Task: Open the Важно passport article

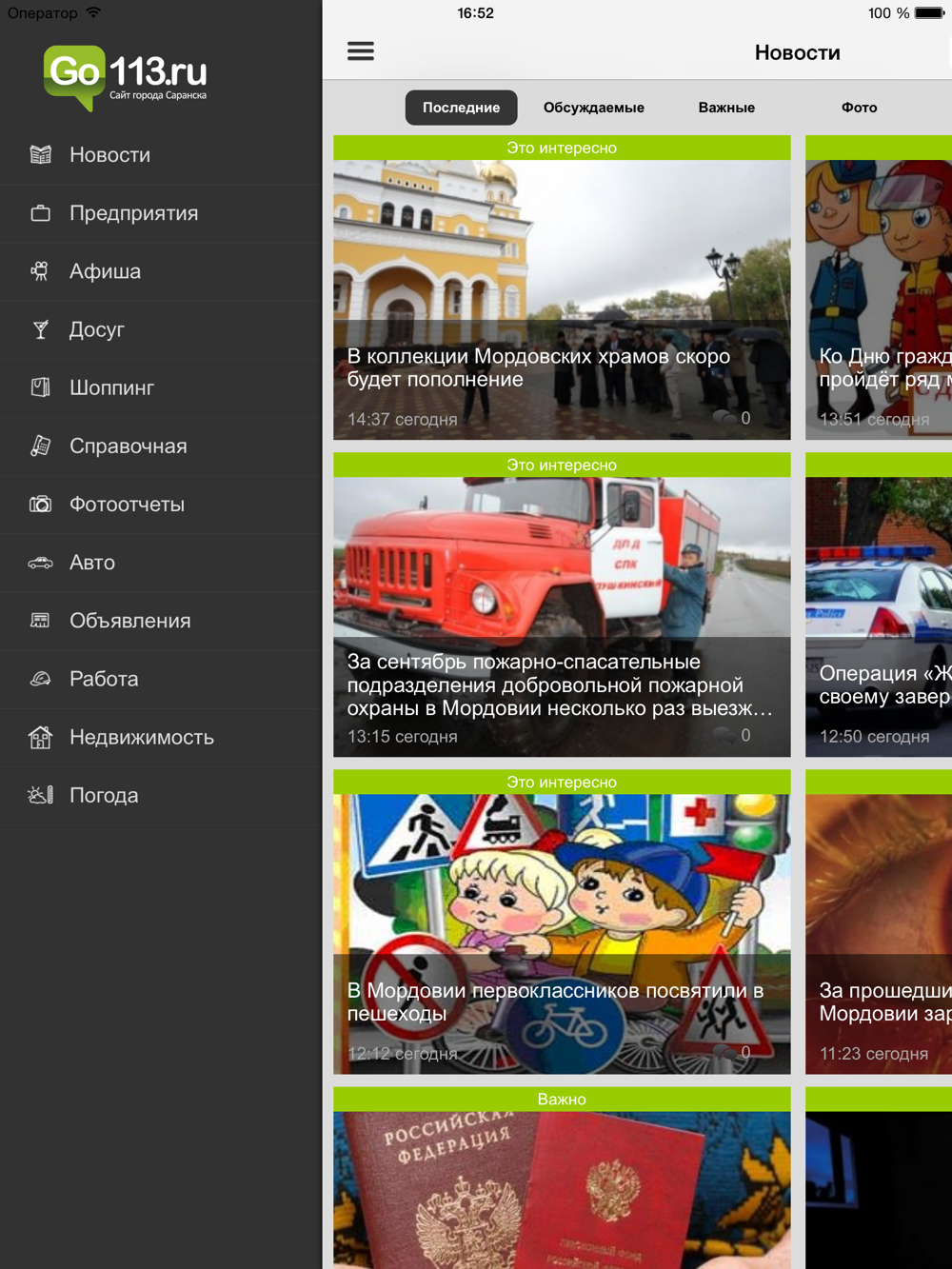Action: [562, 1178]
